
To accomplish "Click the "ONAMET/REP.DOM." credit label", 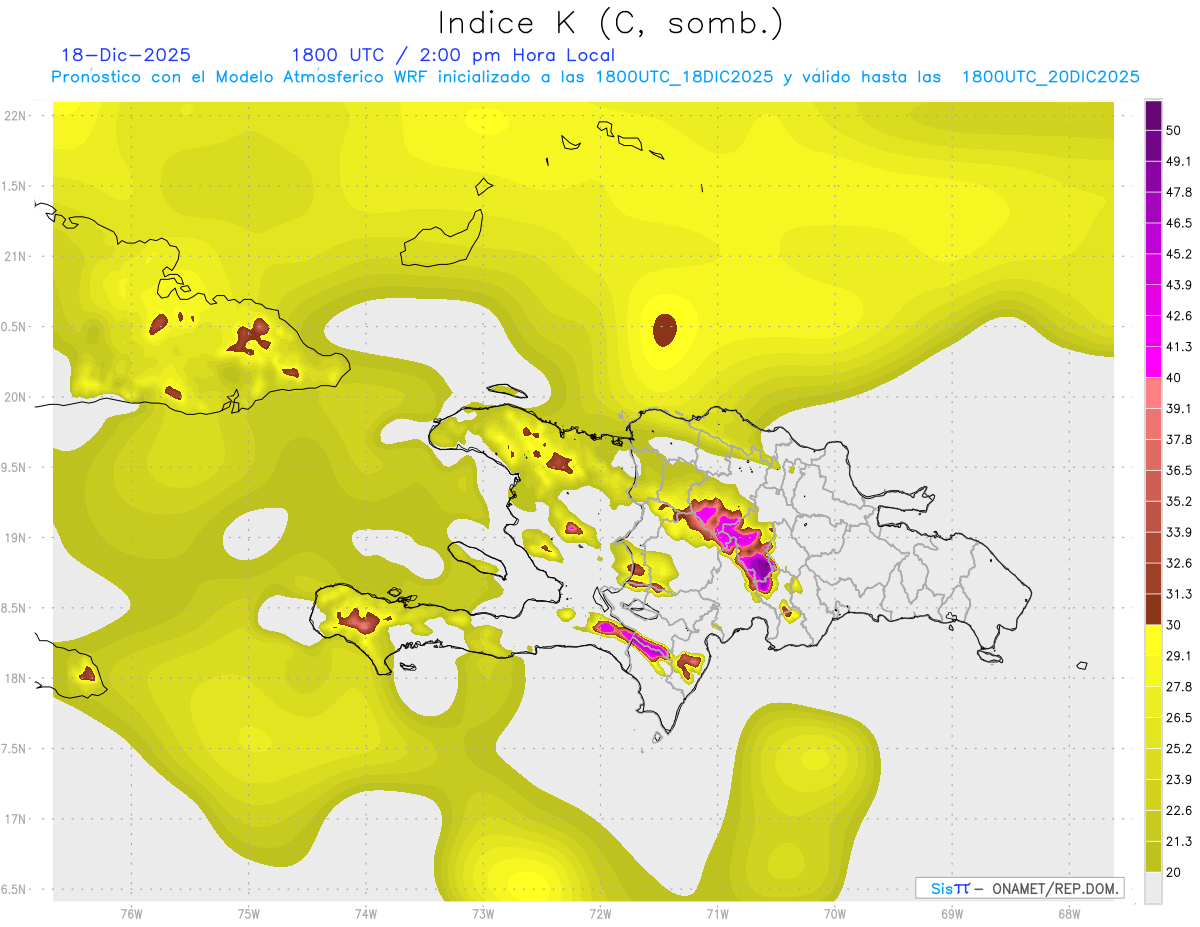I will (x=1054, y=888).
